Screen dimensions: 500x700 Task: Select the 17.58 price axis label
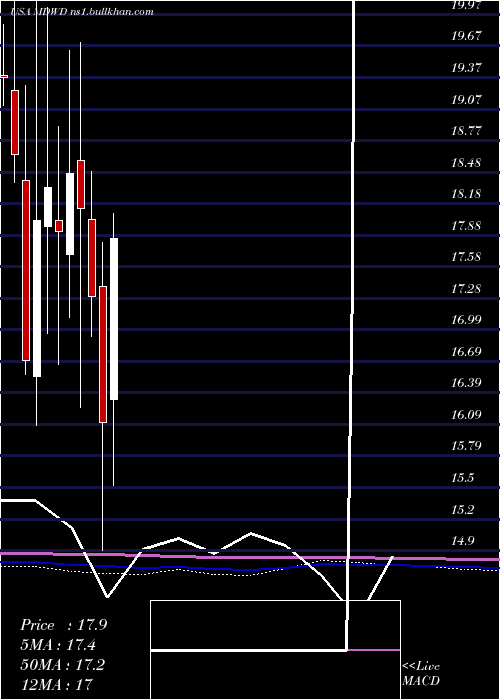click(466, 257)
